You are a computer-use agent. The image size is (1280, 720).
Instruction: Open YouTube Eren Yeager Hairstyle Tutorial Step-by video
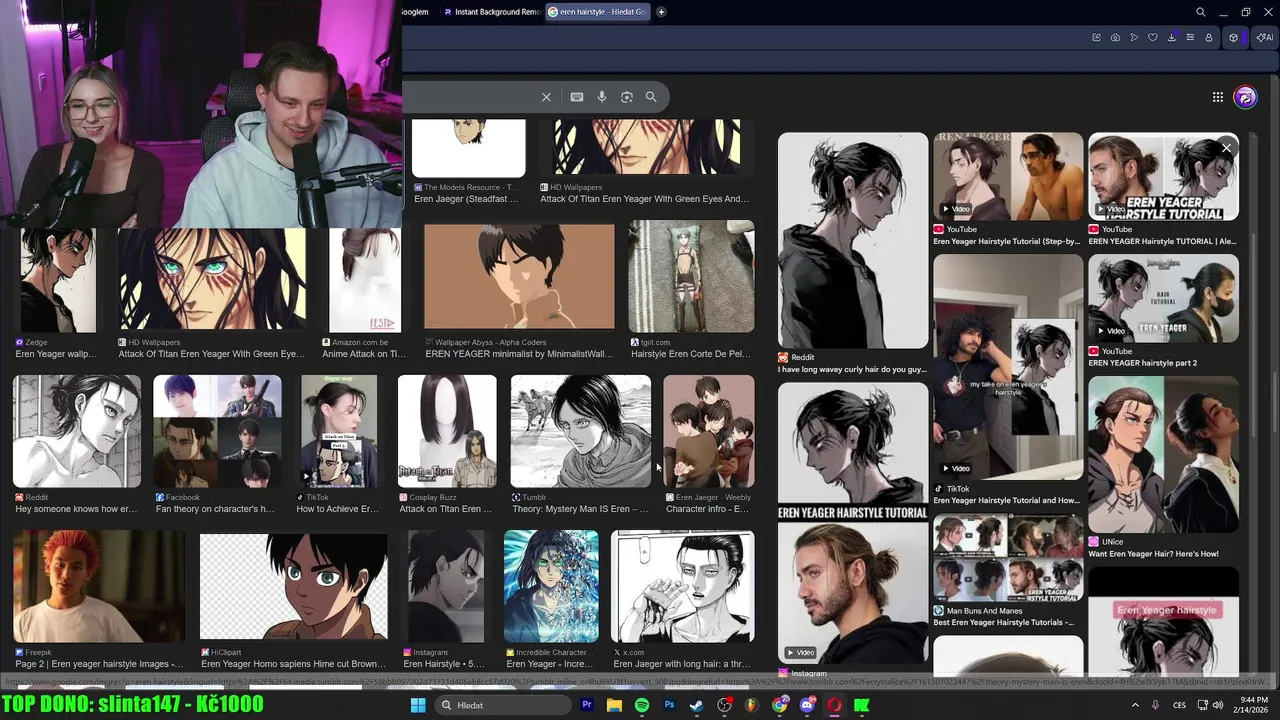[1008, 176]
